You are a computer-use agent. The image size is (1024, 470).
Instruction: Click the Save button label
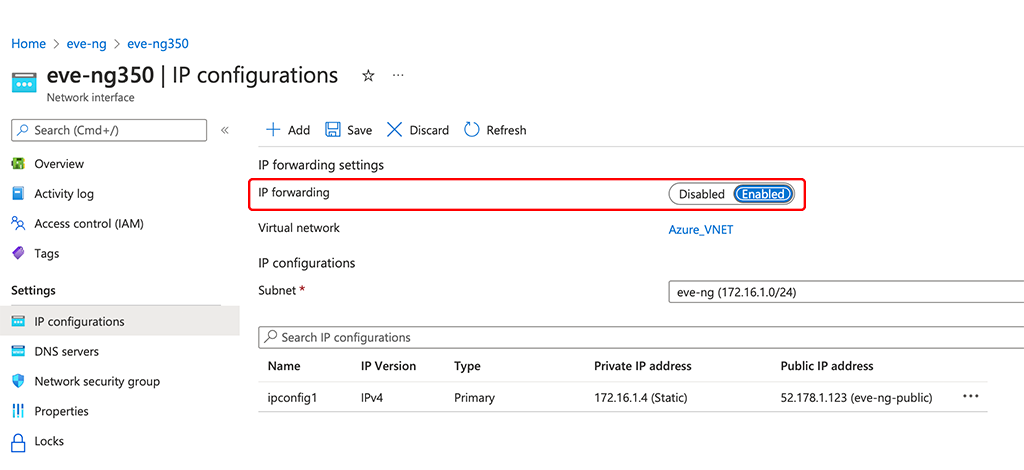click(359, 130)
